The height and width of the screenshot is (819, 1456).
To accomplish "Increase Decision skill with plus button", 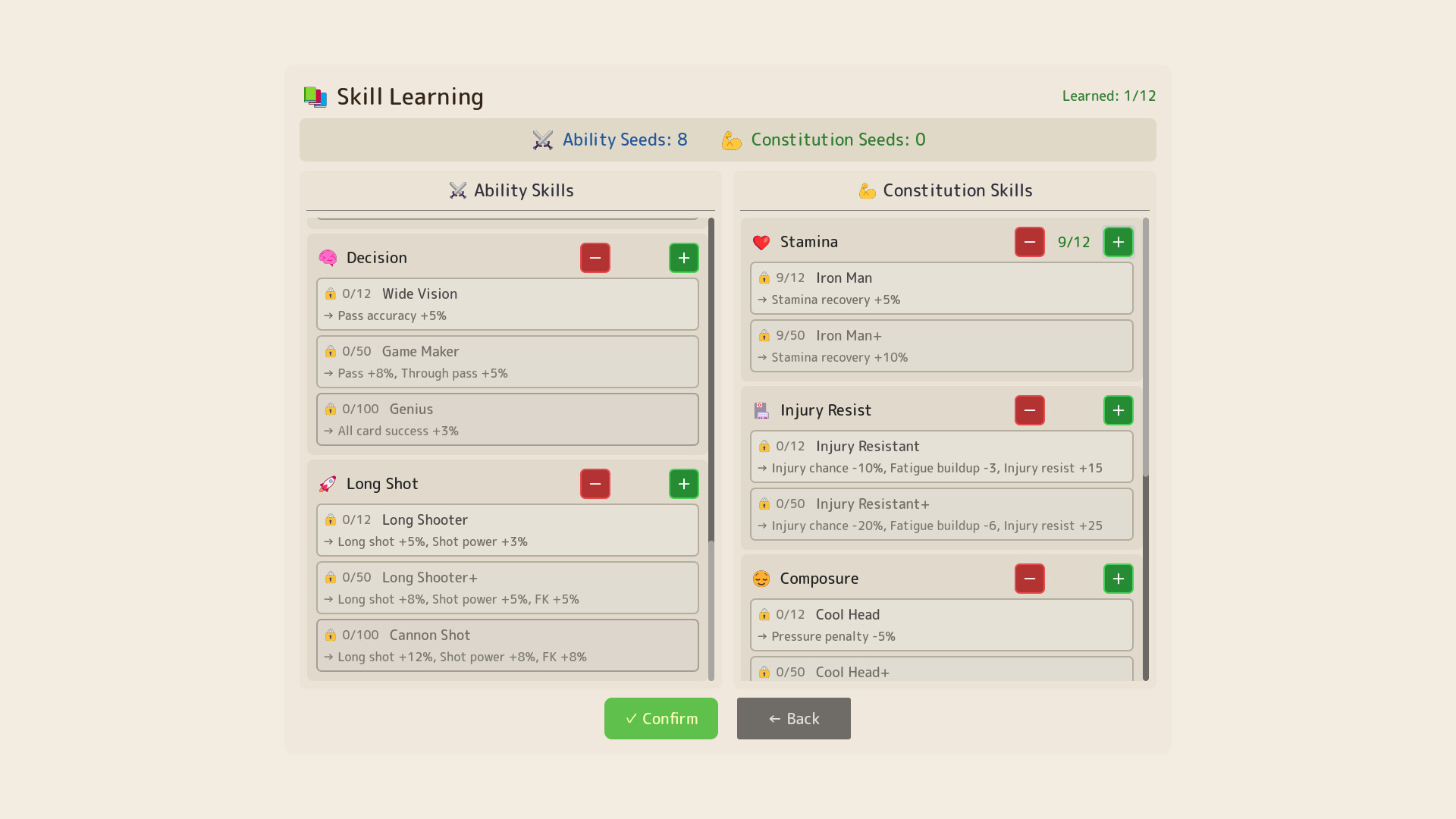I will click(x=683, y=258).
